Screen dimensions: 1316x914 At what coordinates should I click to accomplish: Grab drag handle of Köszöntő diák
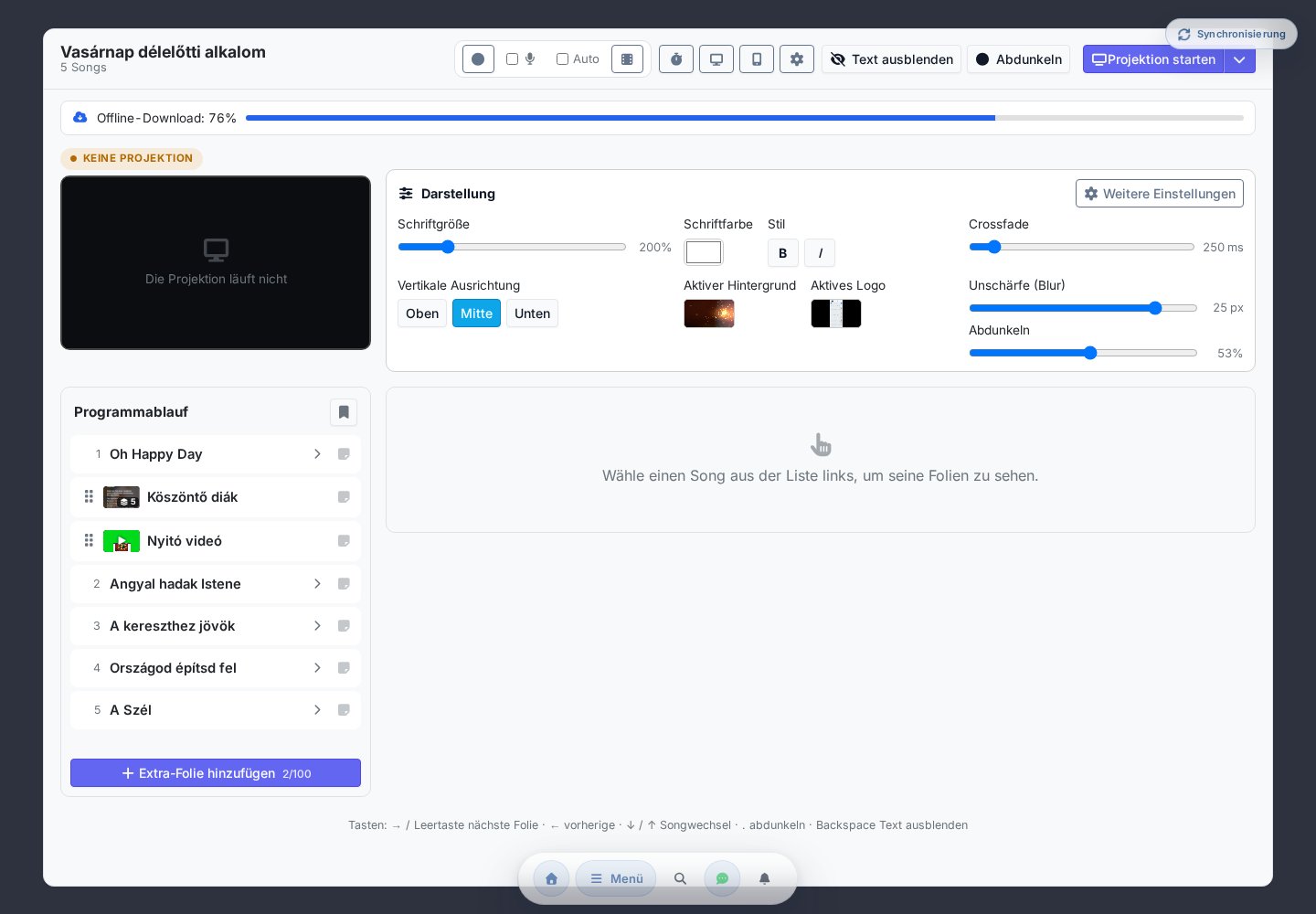[89, 496]
